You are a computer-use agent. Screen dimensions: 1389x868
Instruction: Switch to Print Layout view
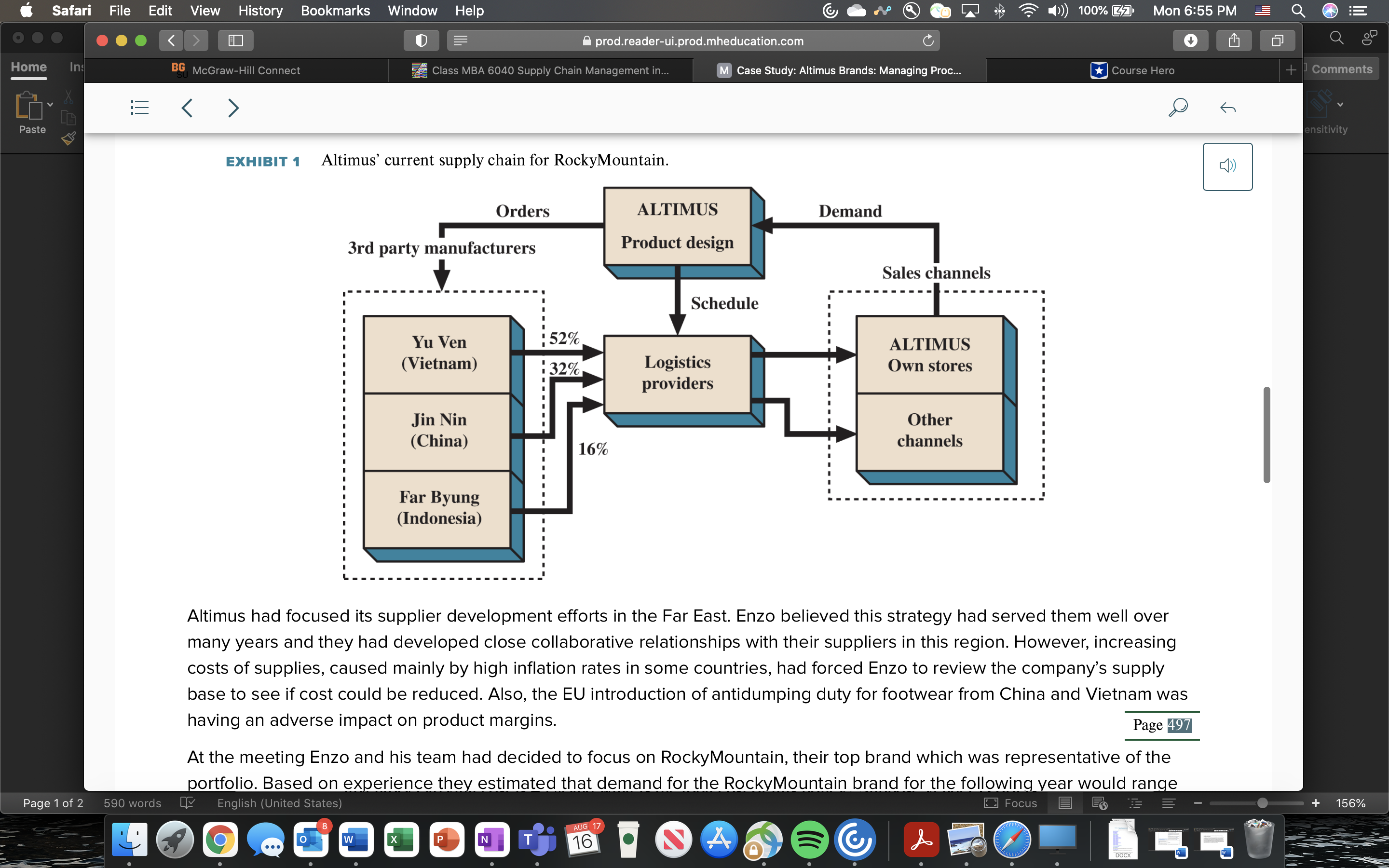point(1065,803)
